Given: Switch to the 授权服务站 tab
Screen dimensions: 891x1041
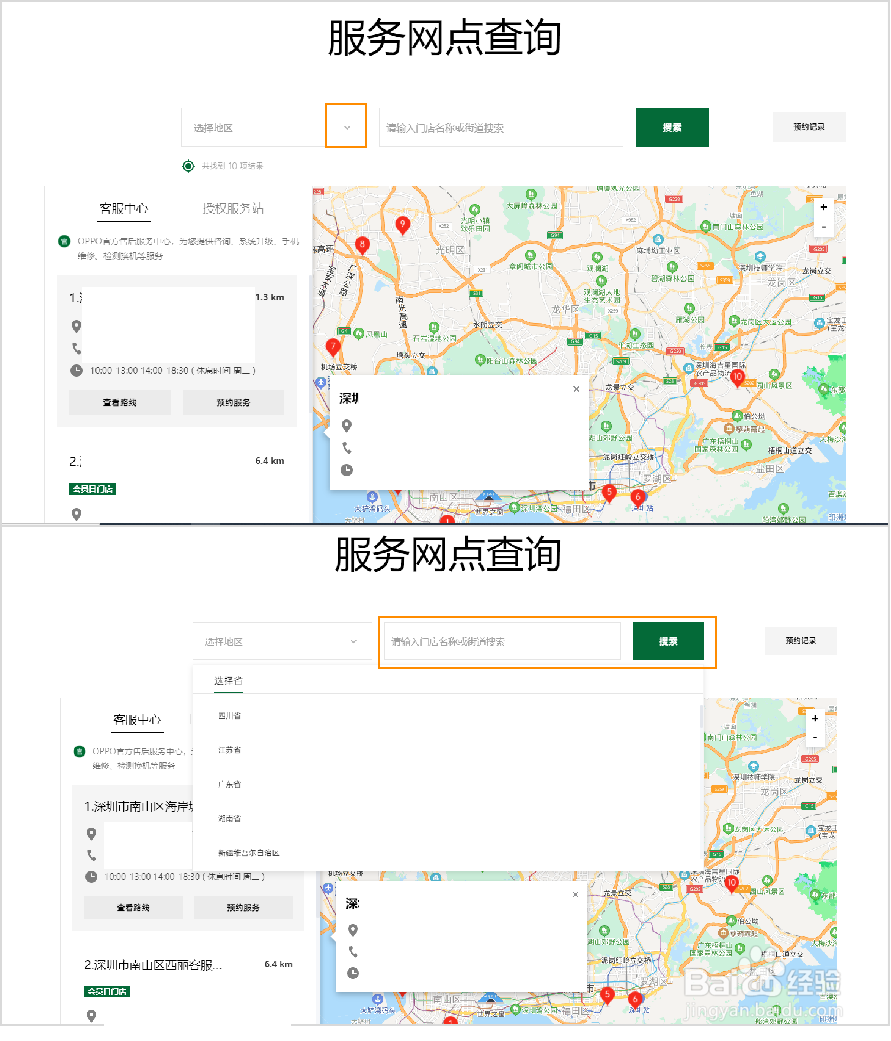Looking at the screenshot, I should click(x=232, y=209).
